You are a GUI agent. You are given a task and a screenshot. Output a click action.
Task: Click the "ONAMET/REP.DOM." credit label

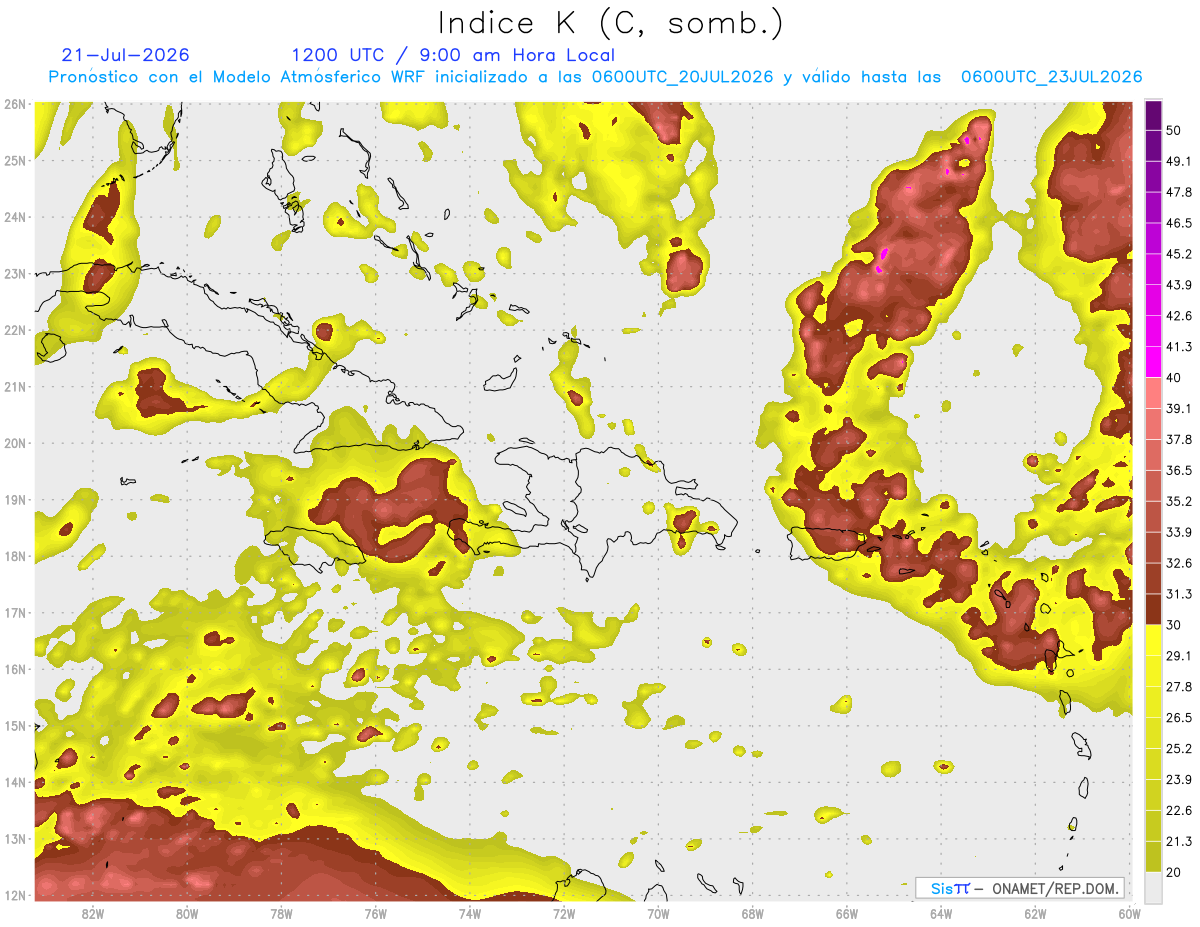coord(1054,888)
